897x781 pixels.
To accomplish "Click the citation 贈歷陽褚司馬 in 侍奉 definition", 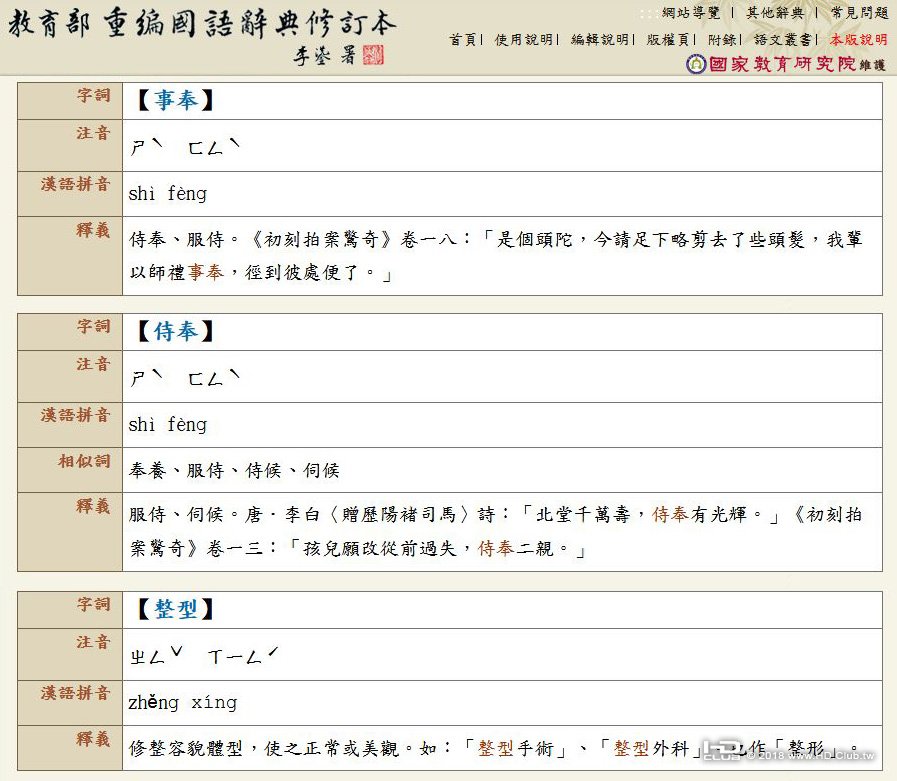I will [399, 514].
